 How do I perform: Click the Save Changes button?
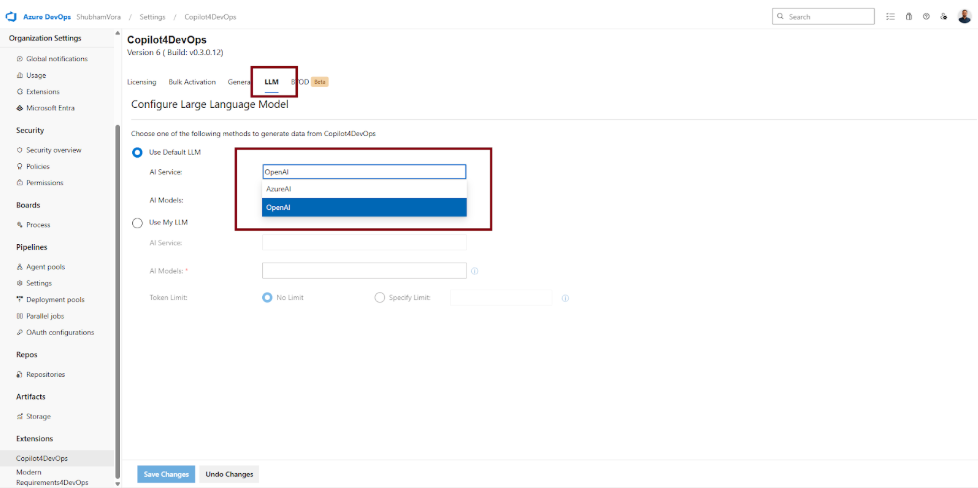click(166, 474)
